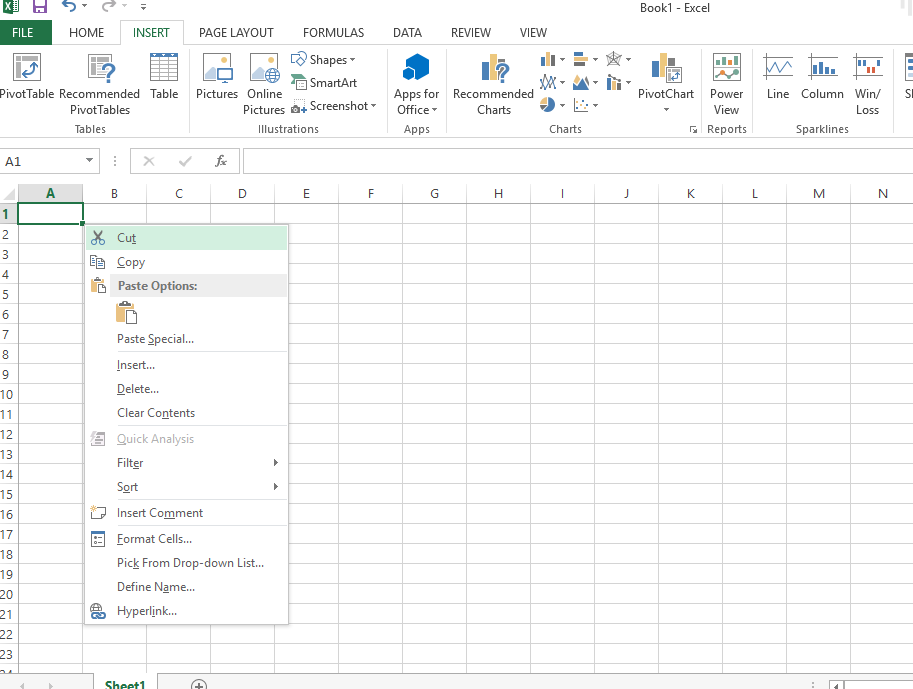Screen dimensions: 913x689
Task: Click the Save icon in quick access
Action: pos(40,7)
